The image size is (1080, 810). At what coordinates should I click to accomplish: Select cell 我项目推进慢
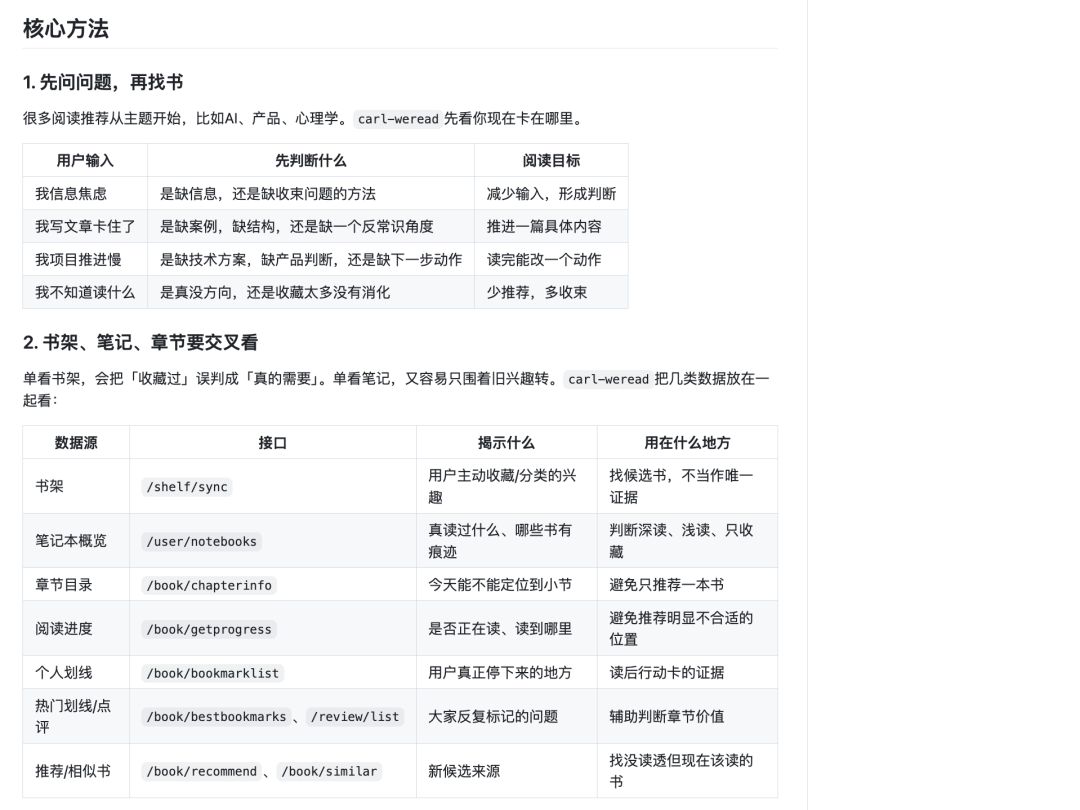coord(85,260)
